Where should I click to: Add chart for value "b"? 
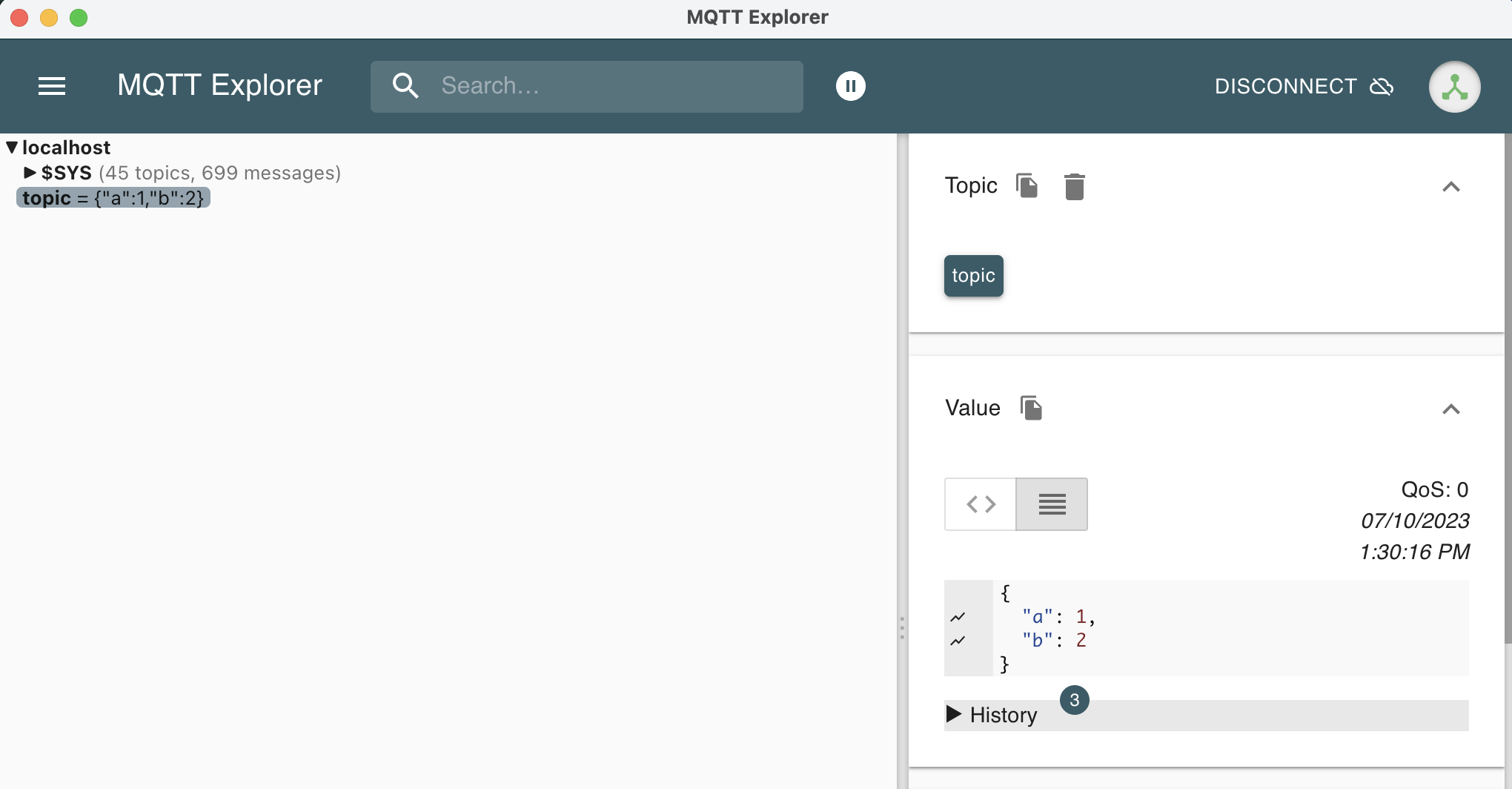click(x=958, y=641)
